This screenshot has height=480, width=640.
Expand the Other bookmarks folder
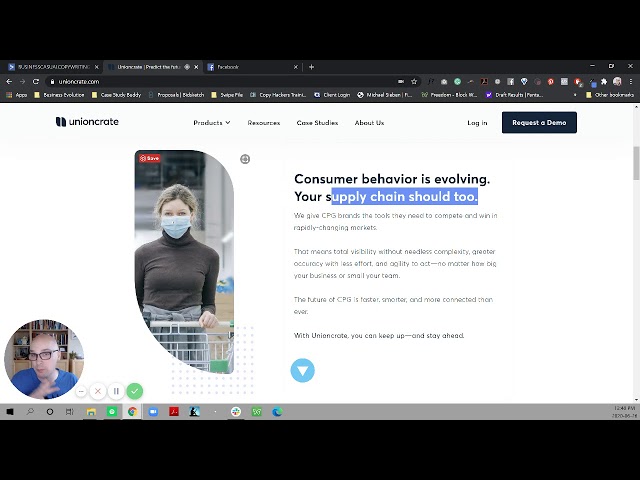[x=610, y=95]
